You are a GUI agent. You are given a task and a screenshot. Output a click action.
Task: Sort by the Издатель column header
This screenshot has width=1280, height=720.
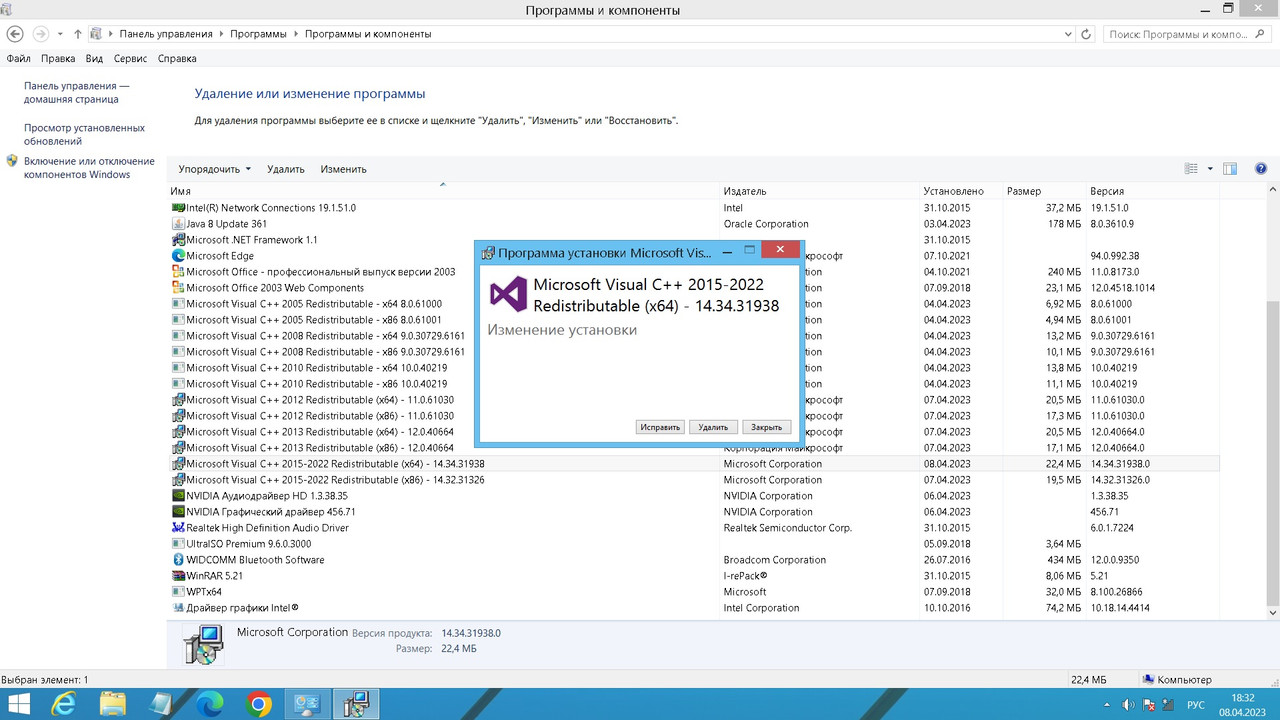820,191
